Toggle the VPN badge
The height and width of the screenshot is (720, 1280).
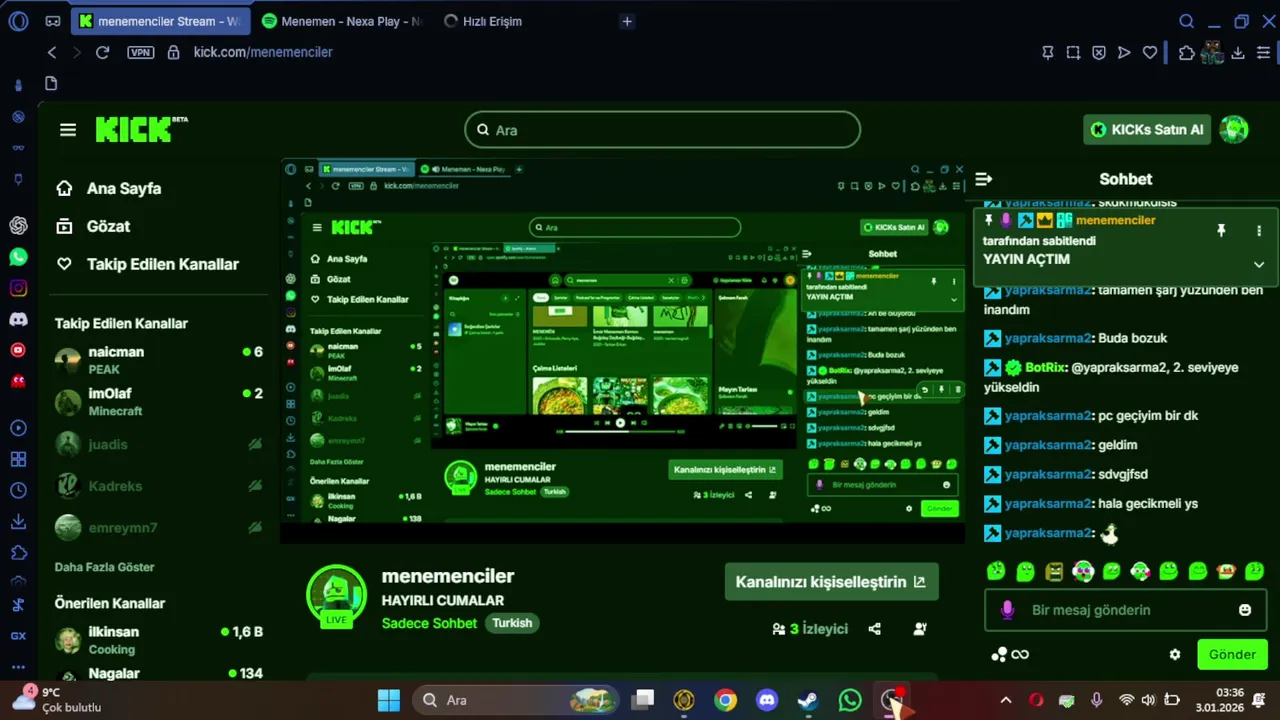point(140,52)
